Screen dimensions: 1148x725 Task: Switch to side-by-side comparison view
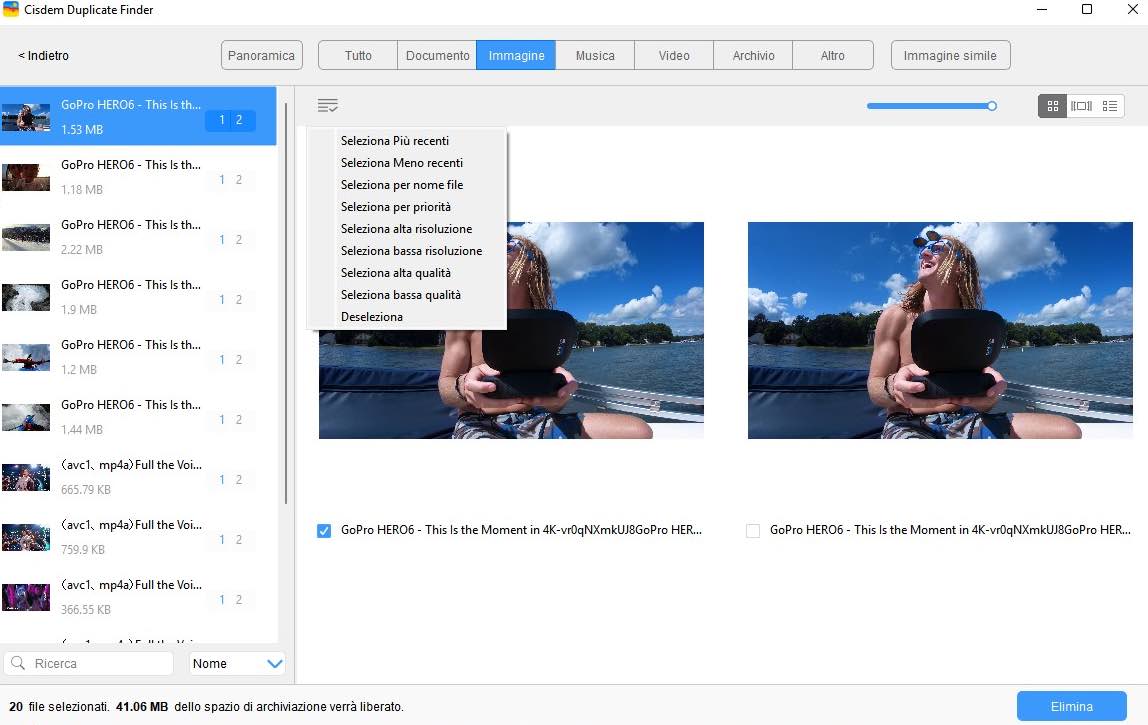click(x=1081, y=106)
